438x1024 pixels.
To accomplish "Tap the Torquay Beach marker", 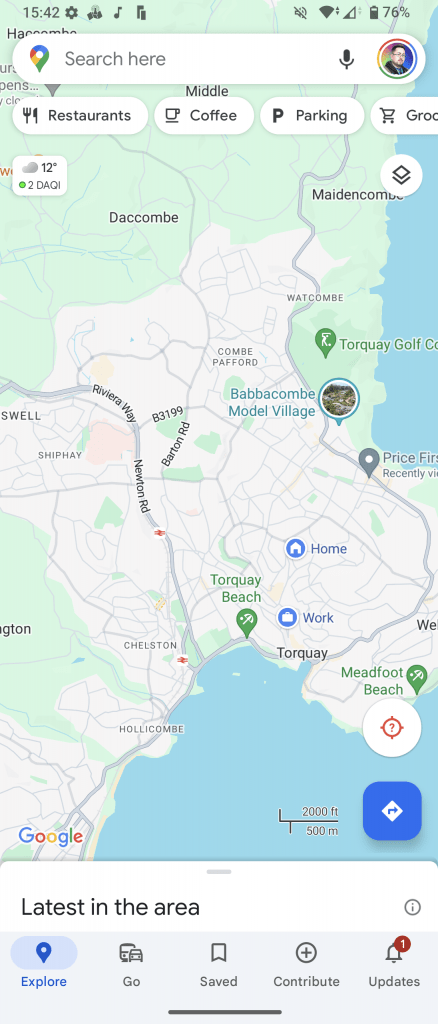I will point(247,622).
